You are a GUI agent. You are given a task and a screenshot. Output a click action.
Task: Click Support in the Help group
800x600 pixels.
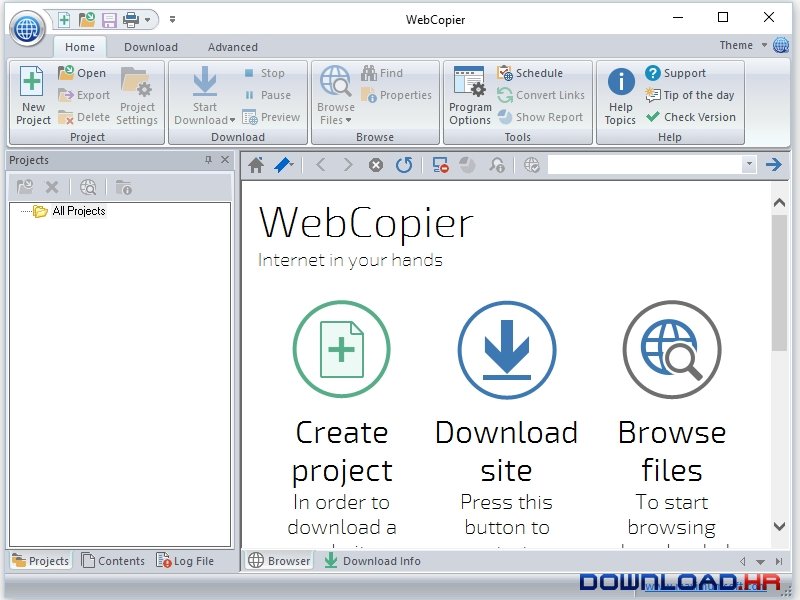[x=675, y=73]
